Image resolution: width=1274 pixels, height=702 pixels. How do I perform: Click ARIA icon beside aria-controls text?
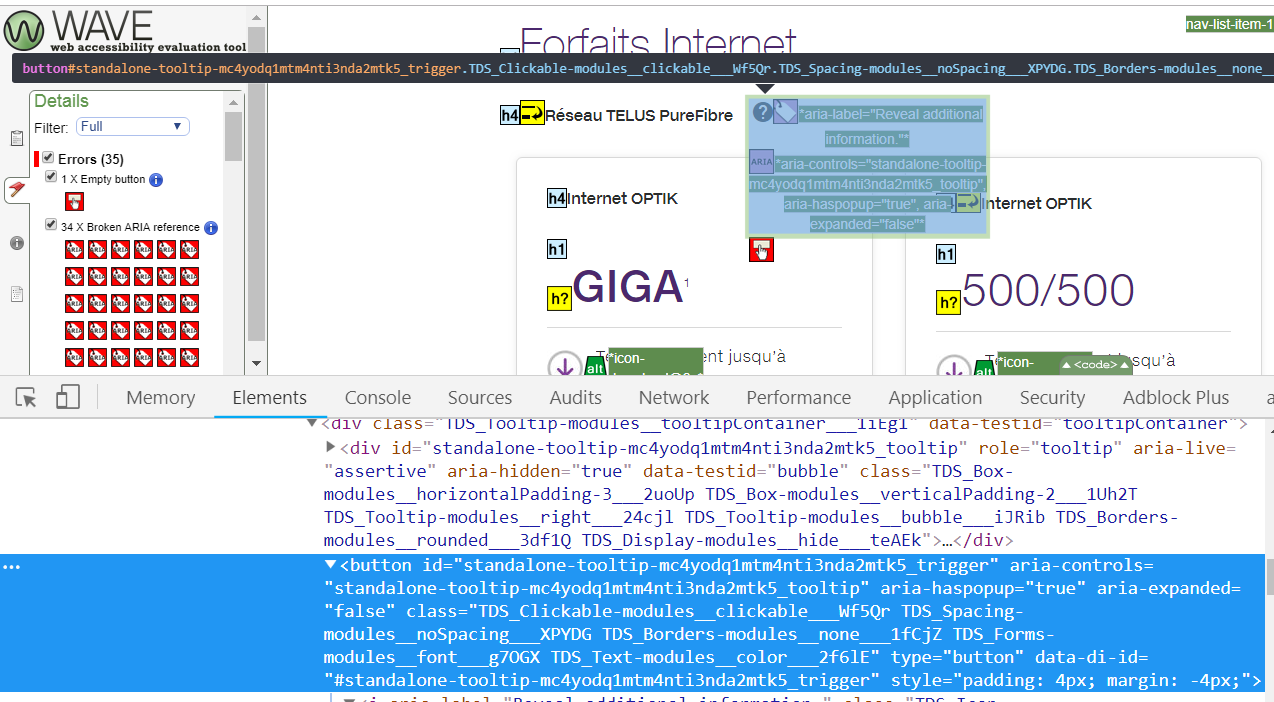[761, 162]
